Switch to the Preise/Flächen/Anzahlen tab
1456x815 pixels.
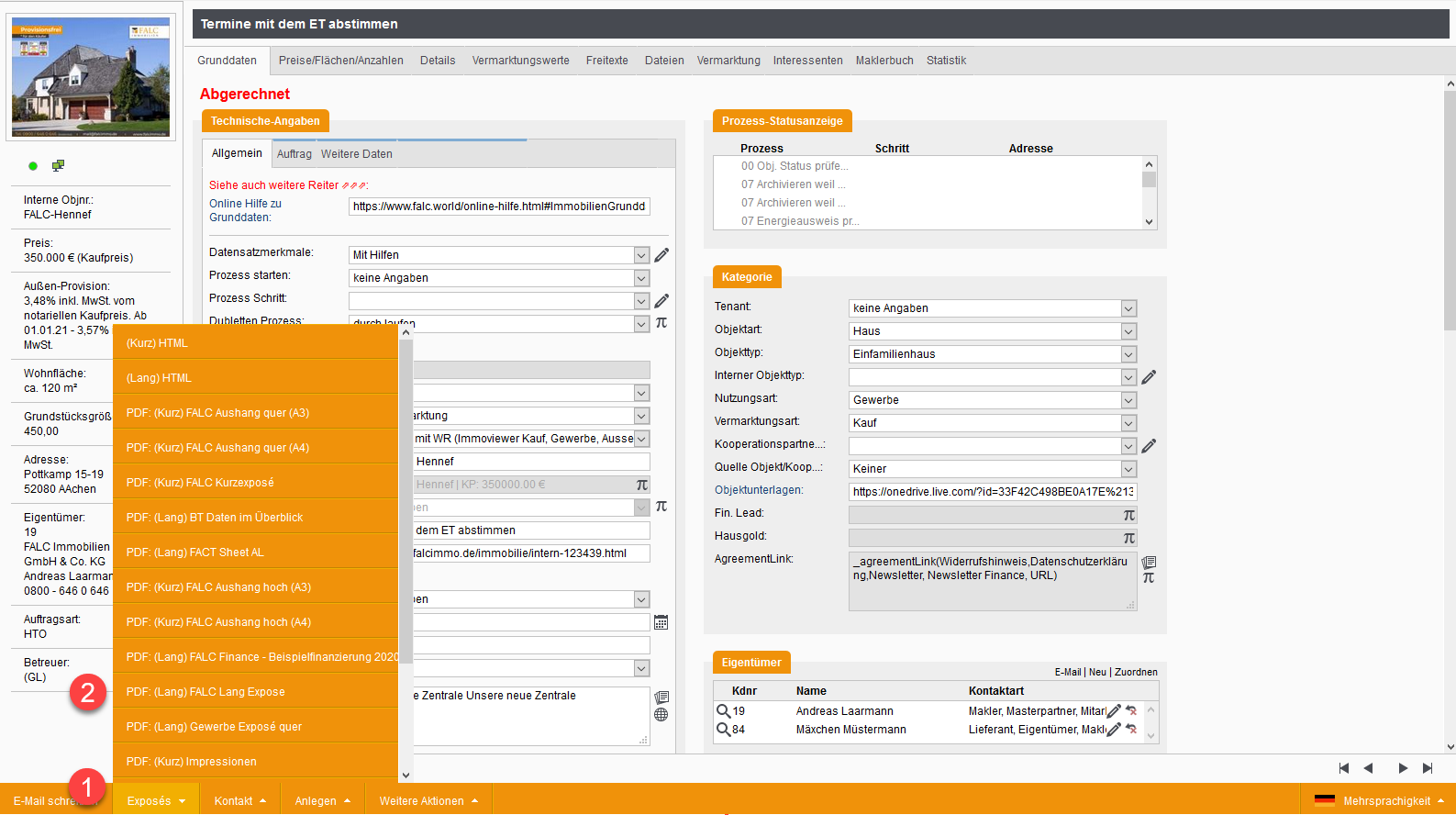340,61
